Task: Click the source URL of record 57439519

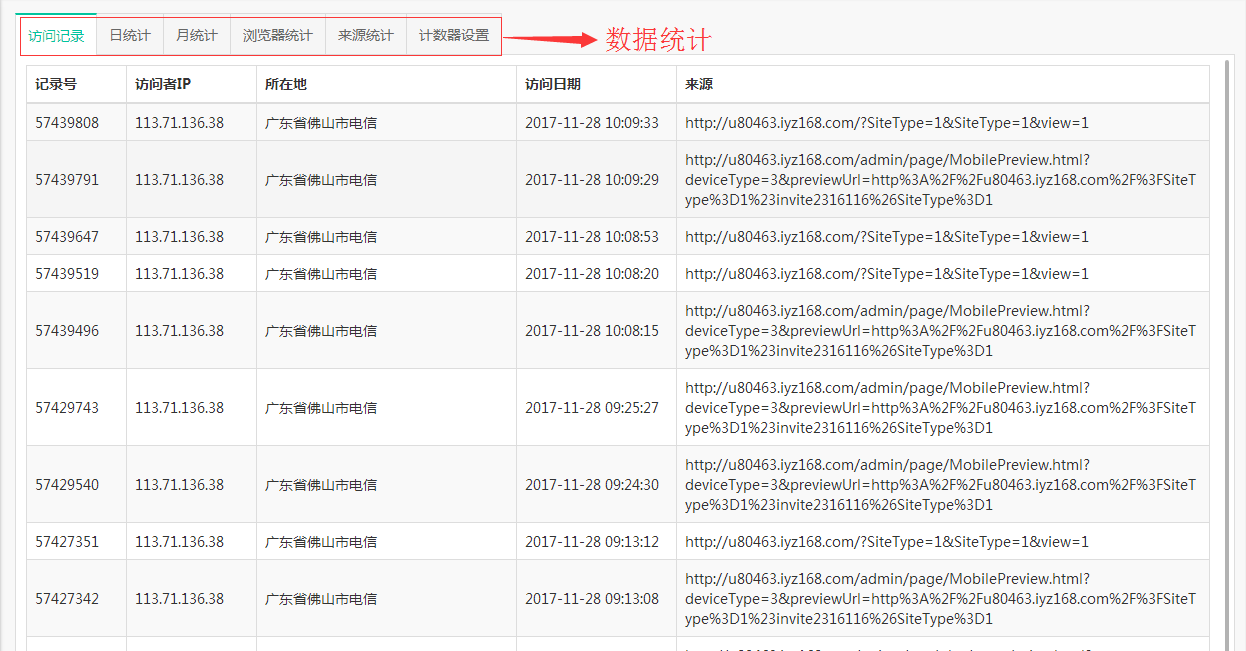Action: point(887,274)
